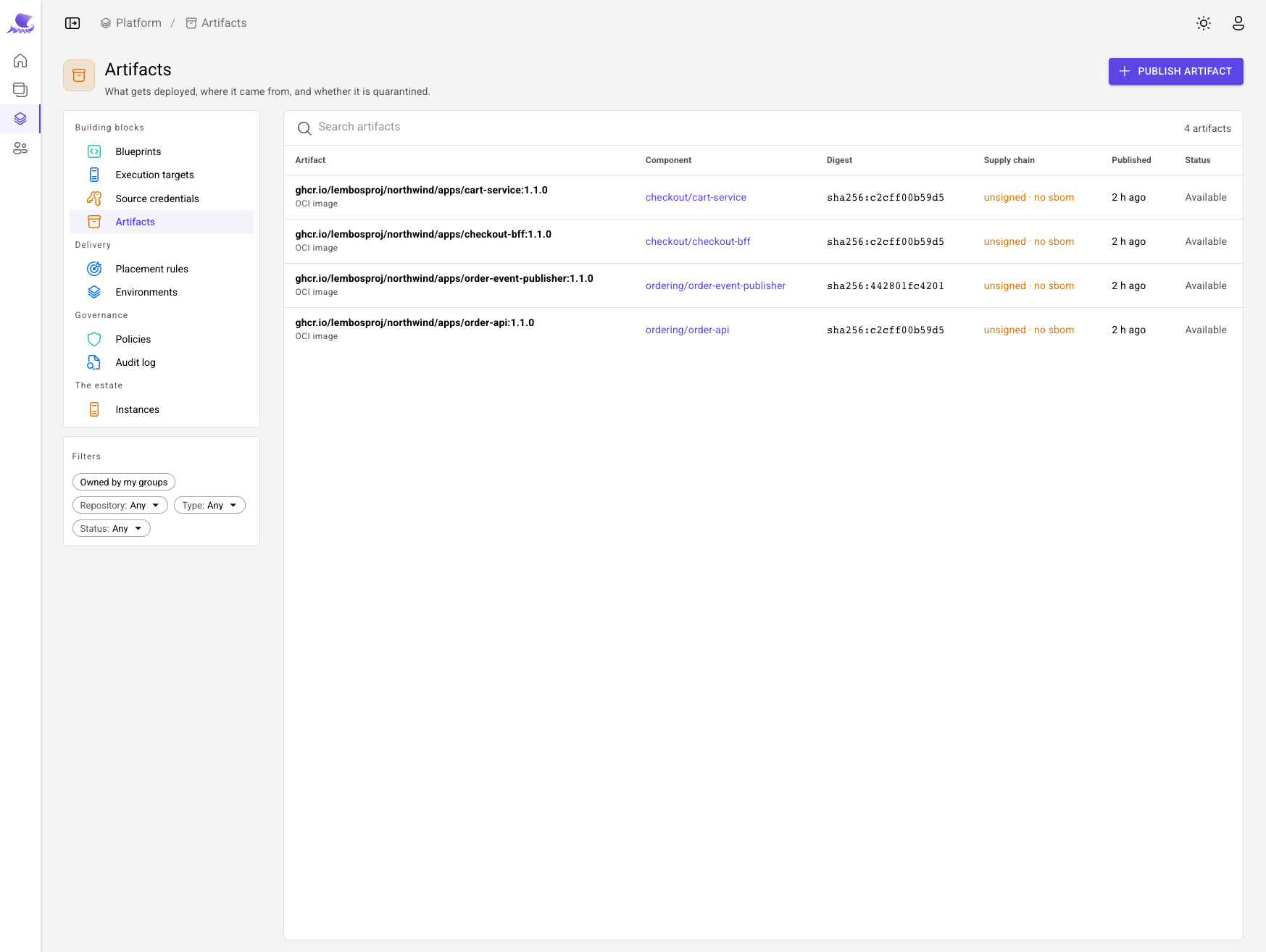Click digest sha256:442801fc4201
Screen dimensions: 1266x952
886,285
